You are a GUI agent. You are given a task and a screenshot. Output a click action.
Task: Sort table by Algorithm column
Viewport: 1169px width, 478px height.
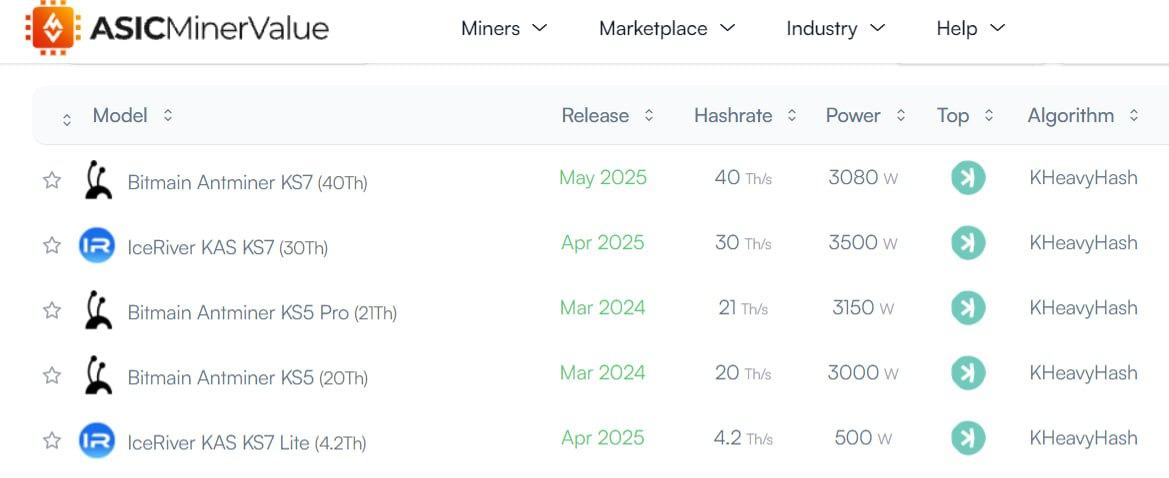coord(1083,116)
